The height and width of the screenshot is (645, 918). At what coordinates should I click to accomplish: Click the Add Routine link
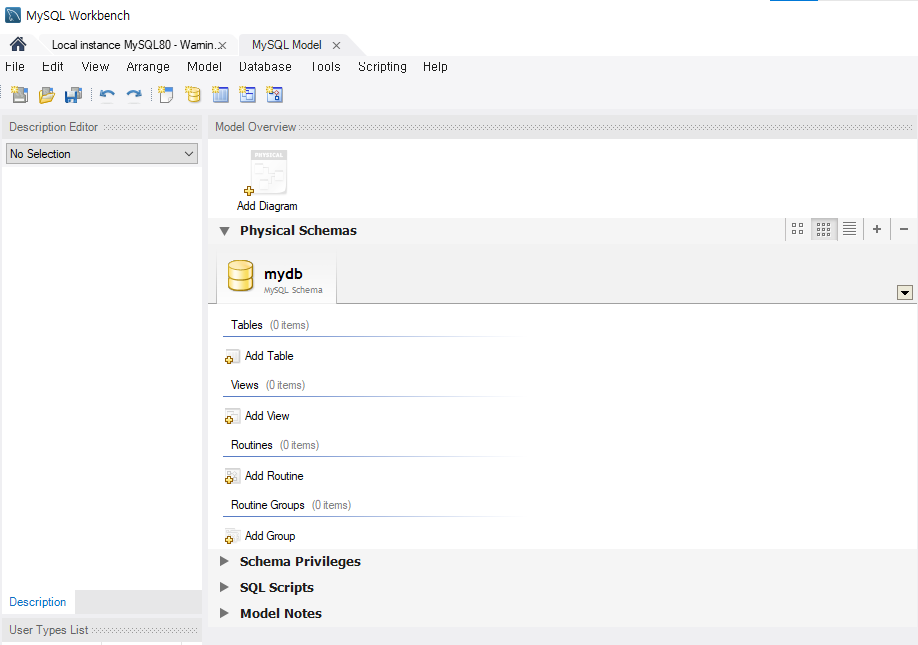coord(274,476)
